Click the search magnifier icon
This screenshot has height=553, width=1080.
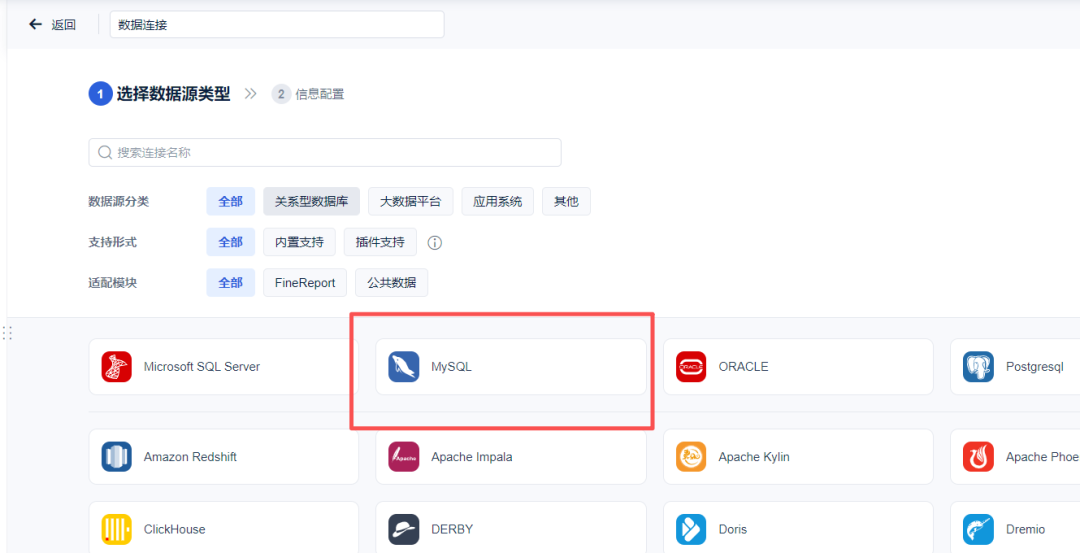point(105,152)
